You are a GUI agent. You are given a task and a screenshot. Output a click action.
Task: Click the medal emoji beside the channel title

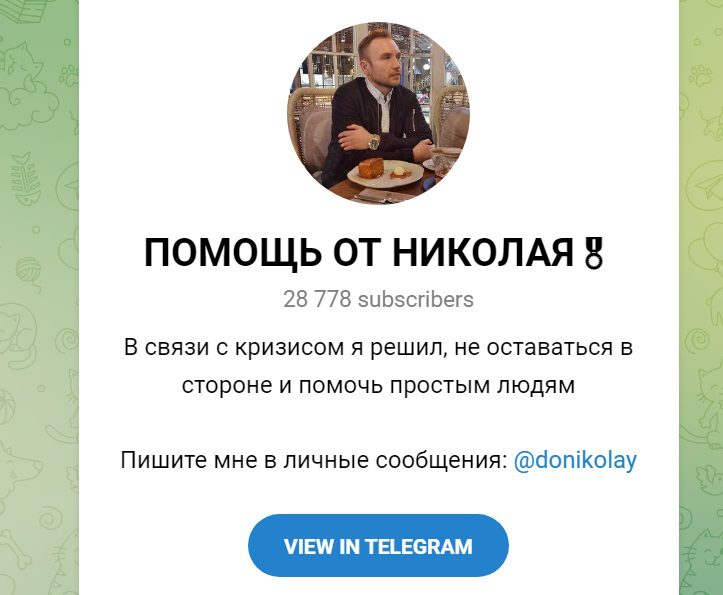click(593, 253)
